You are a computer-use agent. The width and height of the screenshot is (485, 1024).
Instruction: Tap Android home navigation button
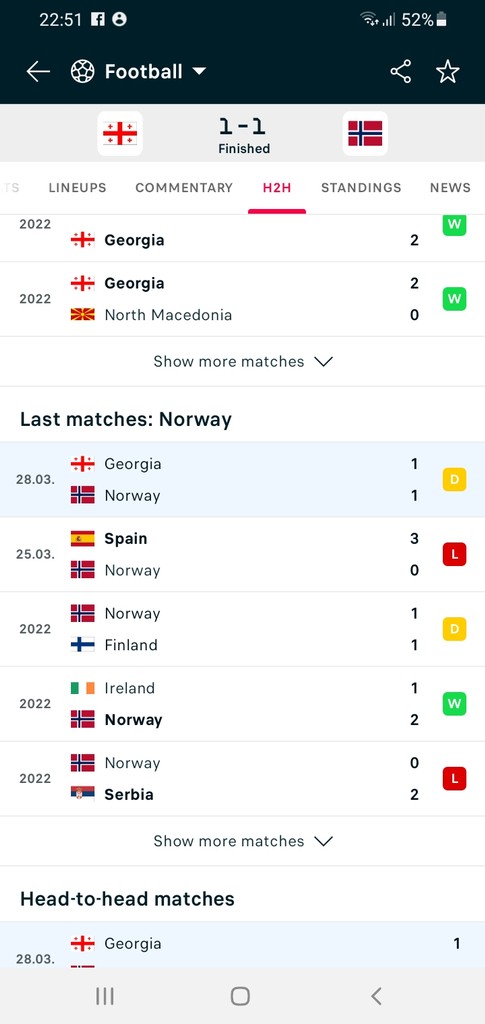[240, 995]
